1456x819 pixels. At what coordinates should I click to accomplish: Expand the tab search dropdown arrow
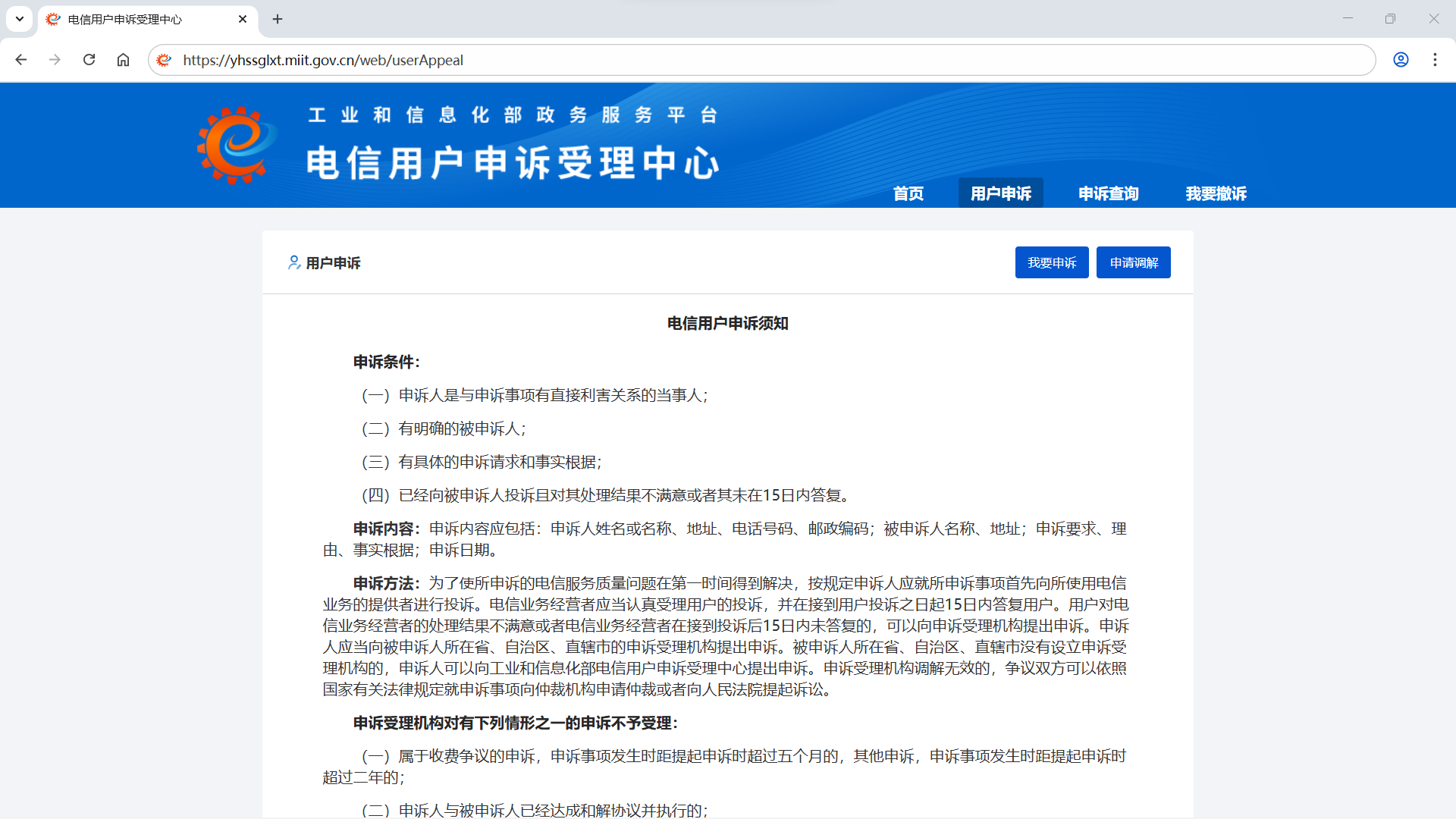point(20,19)
